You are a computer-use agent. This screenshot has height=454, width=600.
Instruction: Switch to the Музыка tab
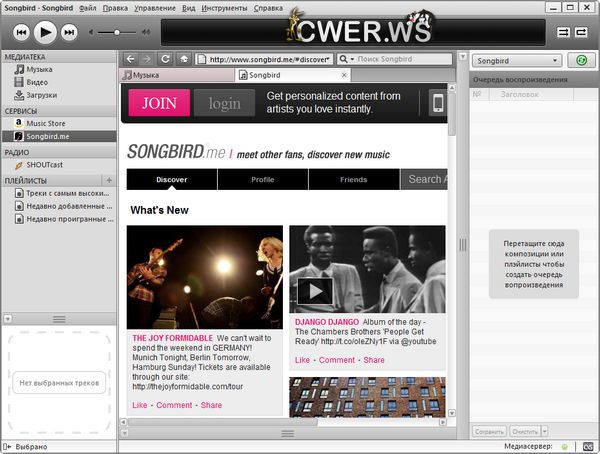pos(177,75)
